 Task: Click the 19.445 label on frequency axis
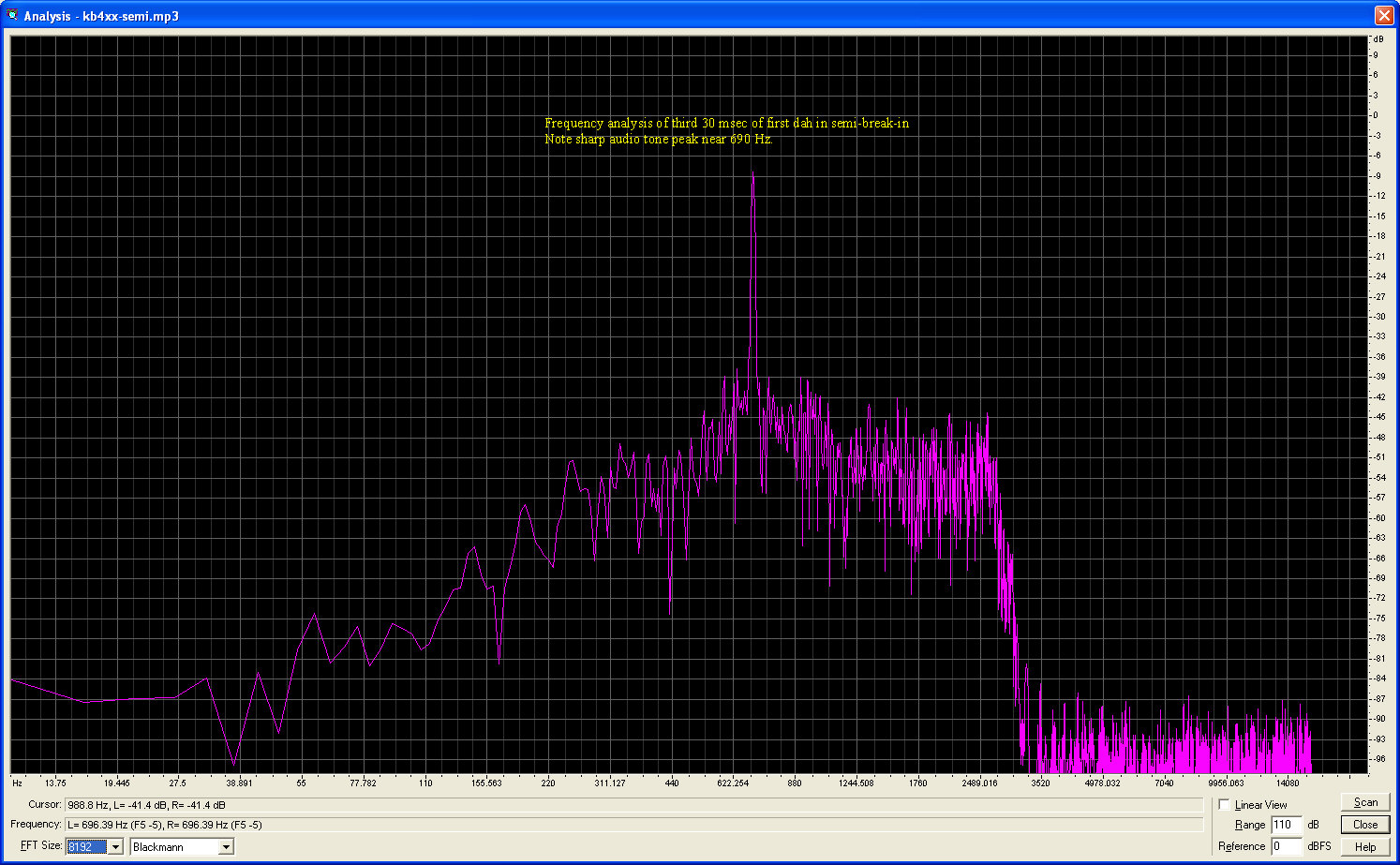(116, 783)
